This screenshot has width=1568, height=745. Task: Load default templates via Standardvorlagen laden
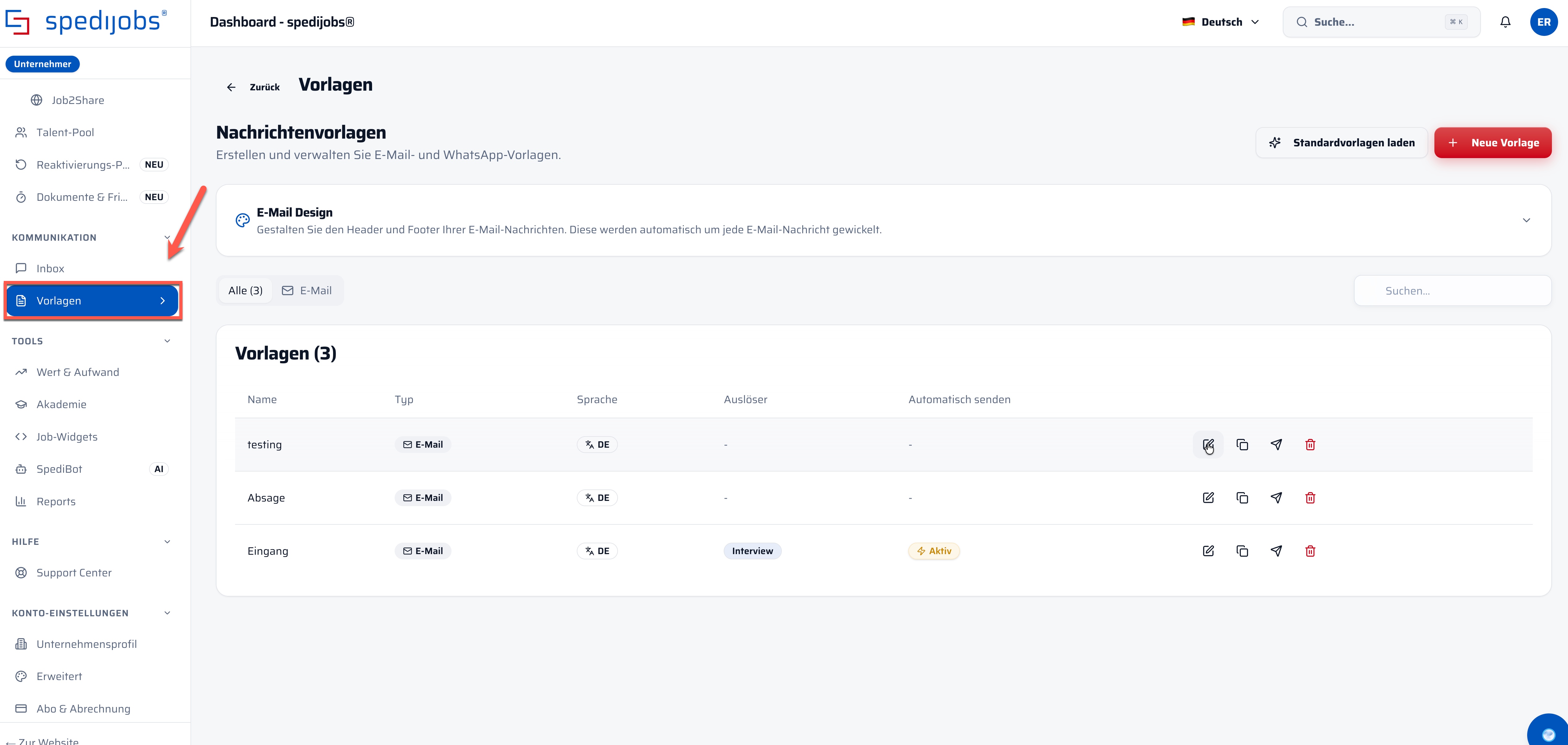click(x=1342, y=143)
